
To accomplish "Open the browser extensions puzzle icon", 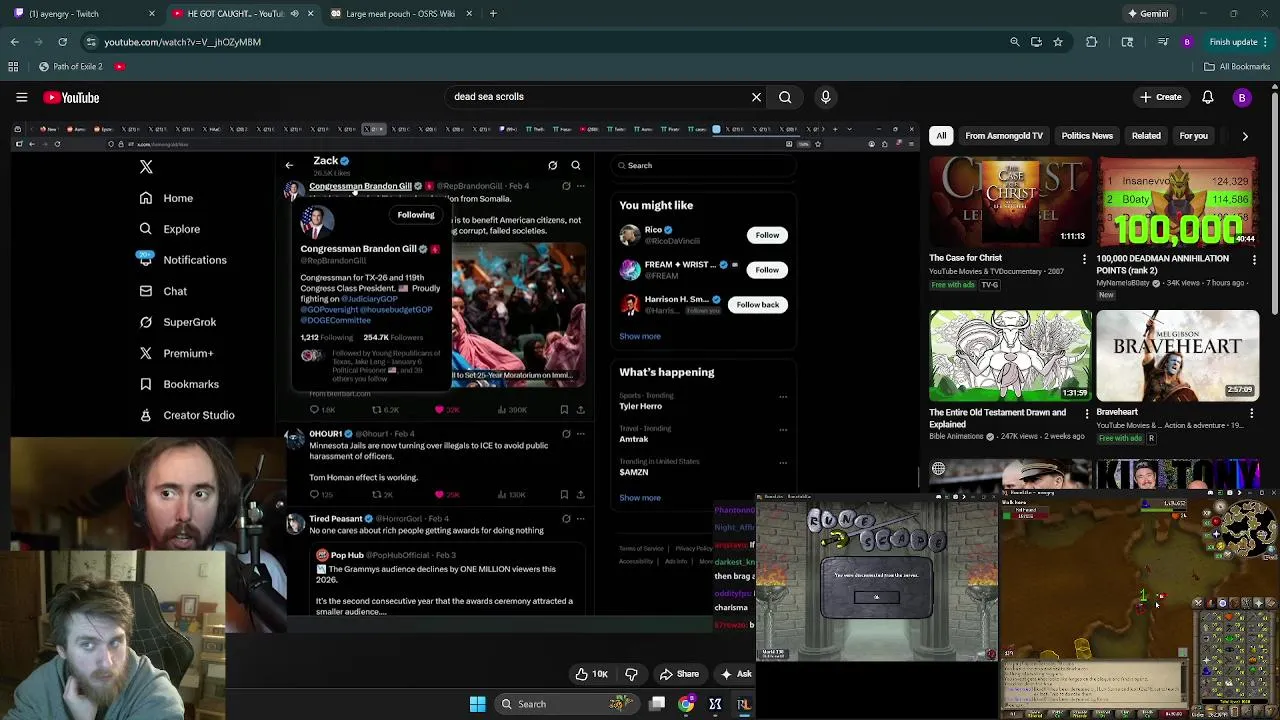I will [x=1091, y=42].
